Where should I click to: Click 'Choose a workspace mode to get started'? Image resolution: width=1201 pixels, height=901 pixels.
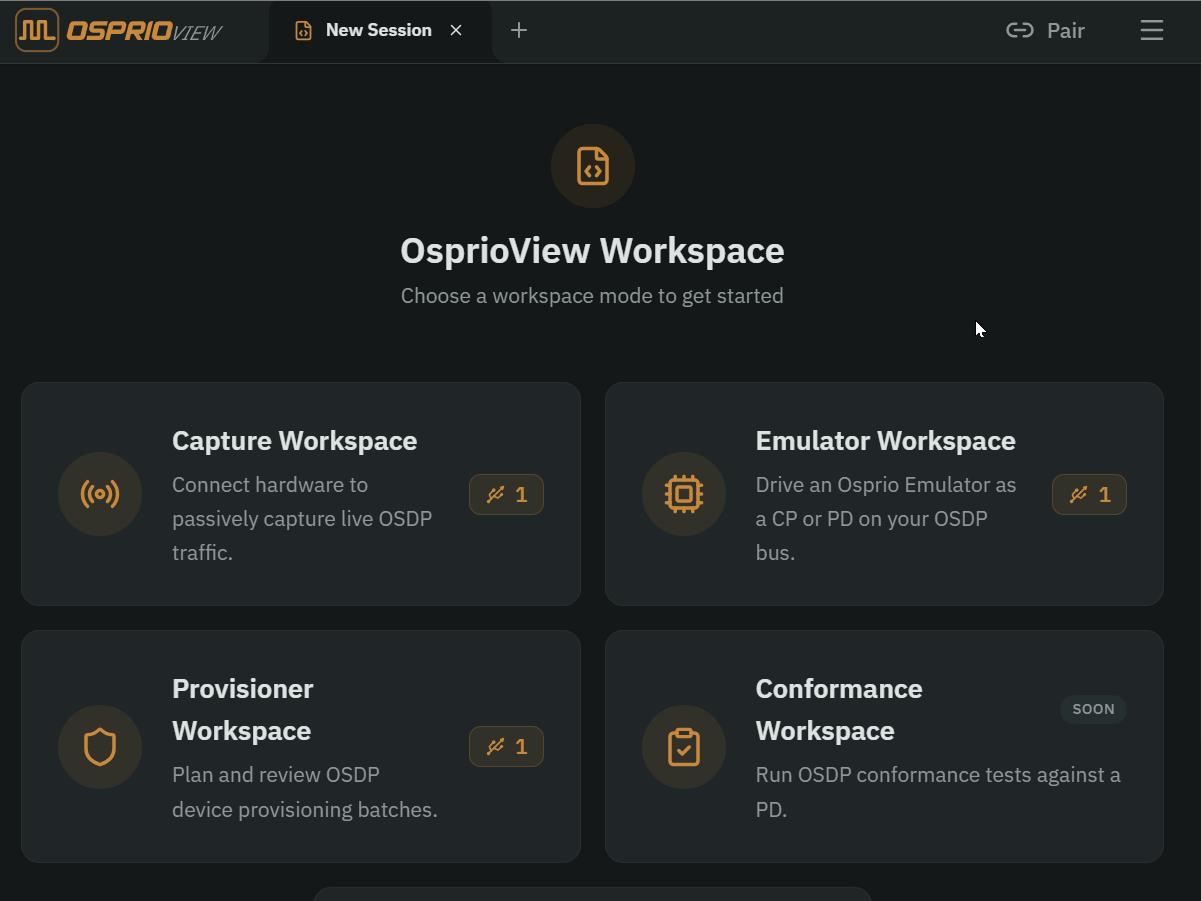pos(592,296)
